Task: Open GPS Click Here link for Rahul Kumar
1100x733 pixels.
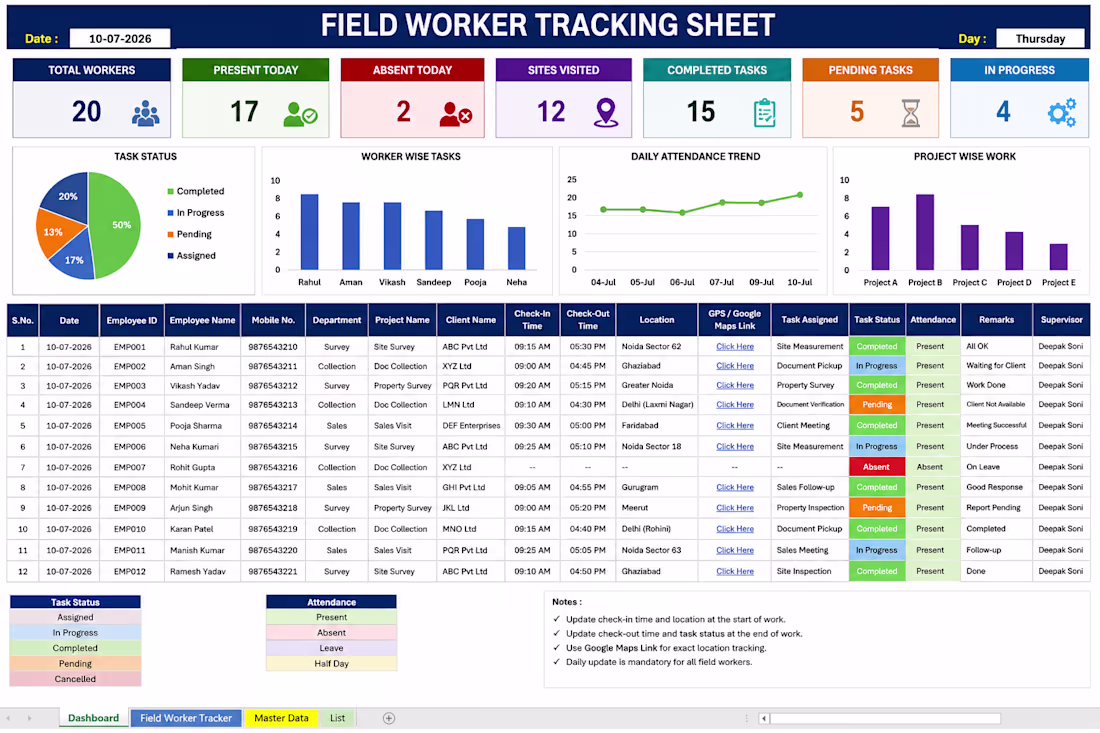Action: pyautogui.click(x=735, y=347)
